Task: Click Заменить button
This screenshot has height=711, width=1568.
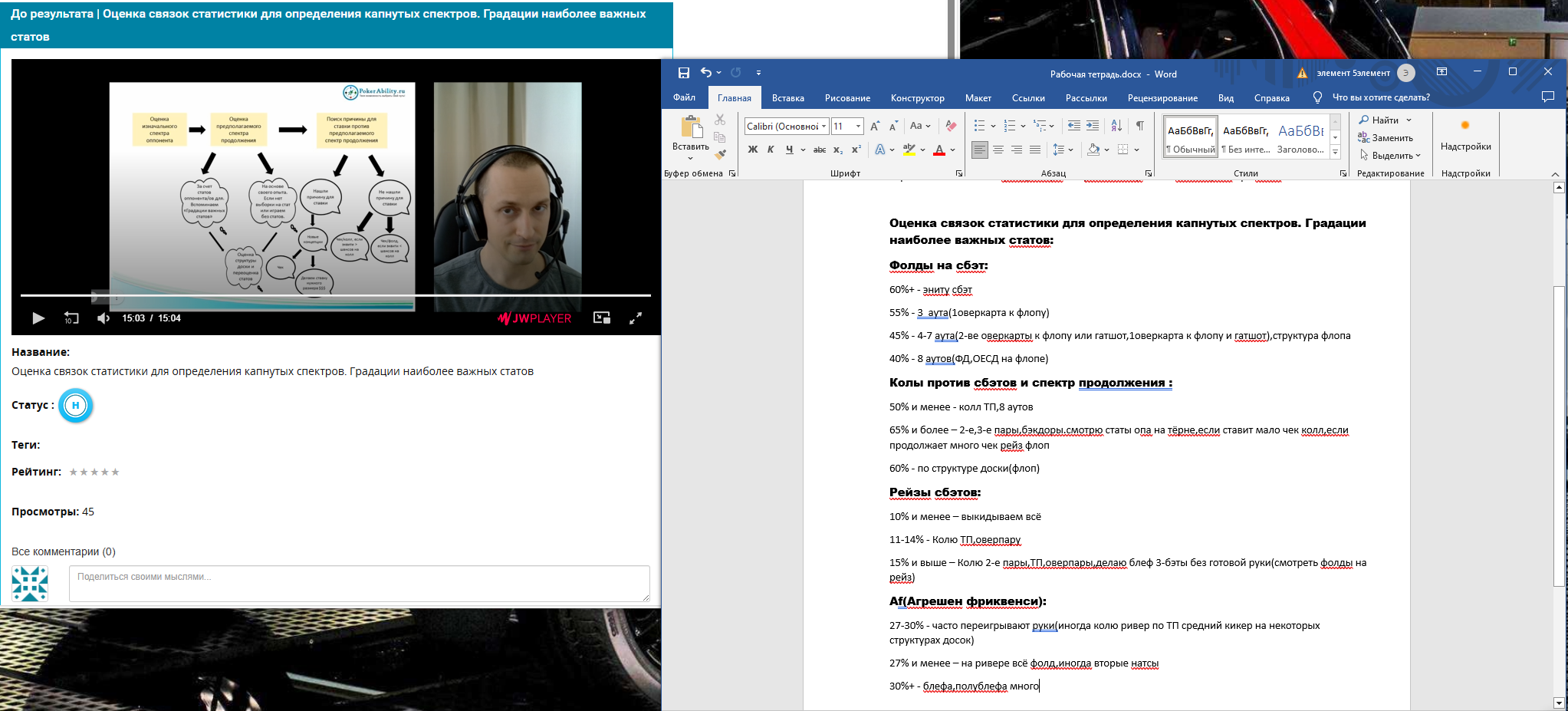Action: 1386,138
